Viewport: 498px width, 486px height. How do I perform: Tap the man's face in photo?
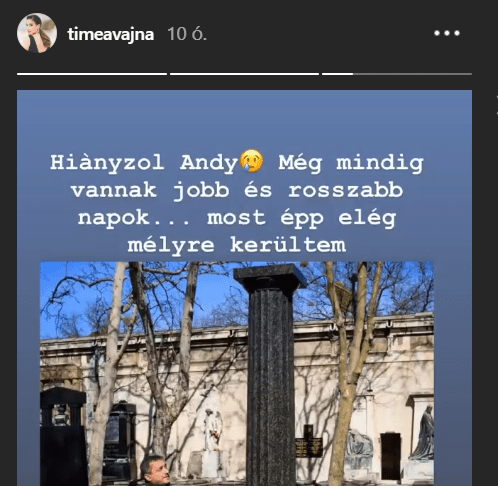pyautogui.click(x=156, y=471)
